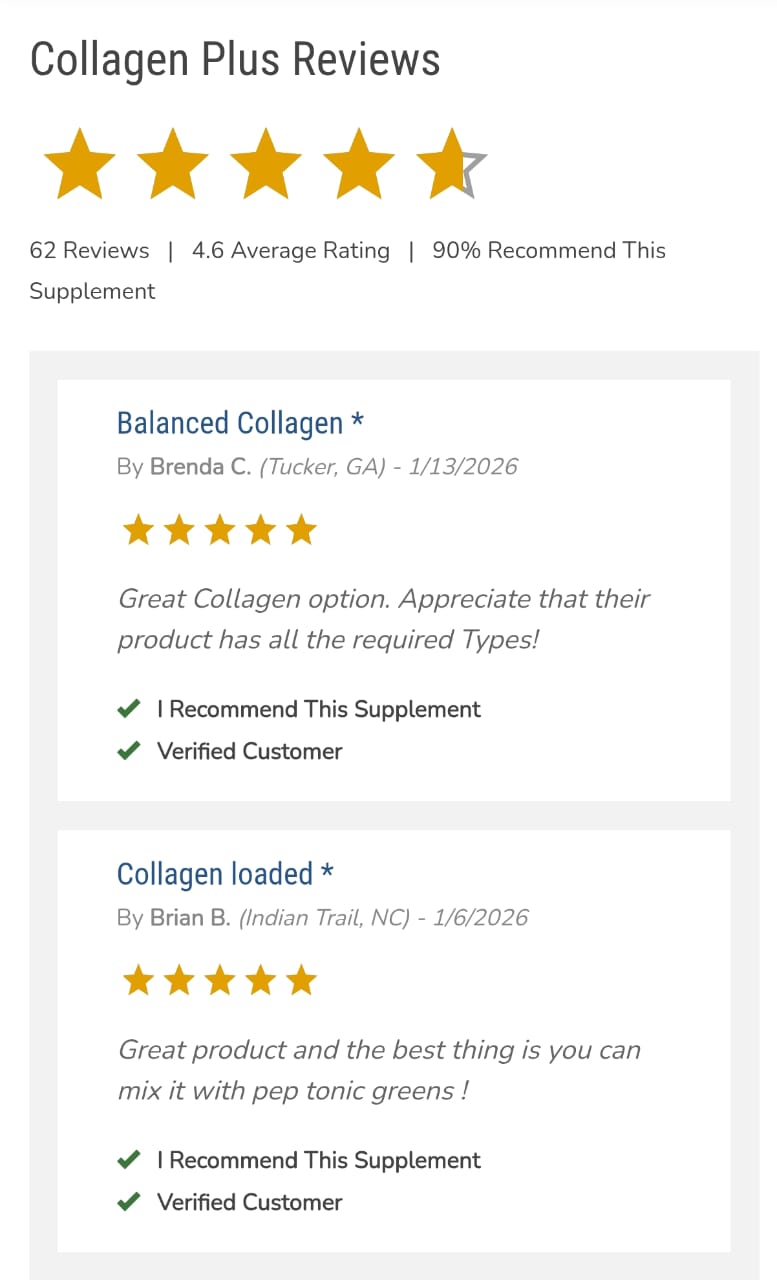This screenshot has width=777, height=1280.
Task: Open the 'Balanced Collagen' review title
Action: pyautogui.click(x=230, y=424)
